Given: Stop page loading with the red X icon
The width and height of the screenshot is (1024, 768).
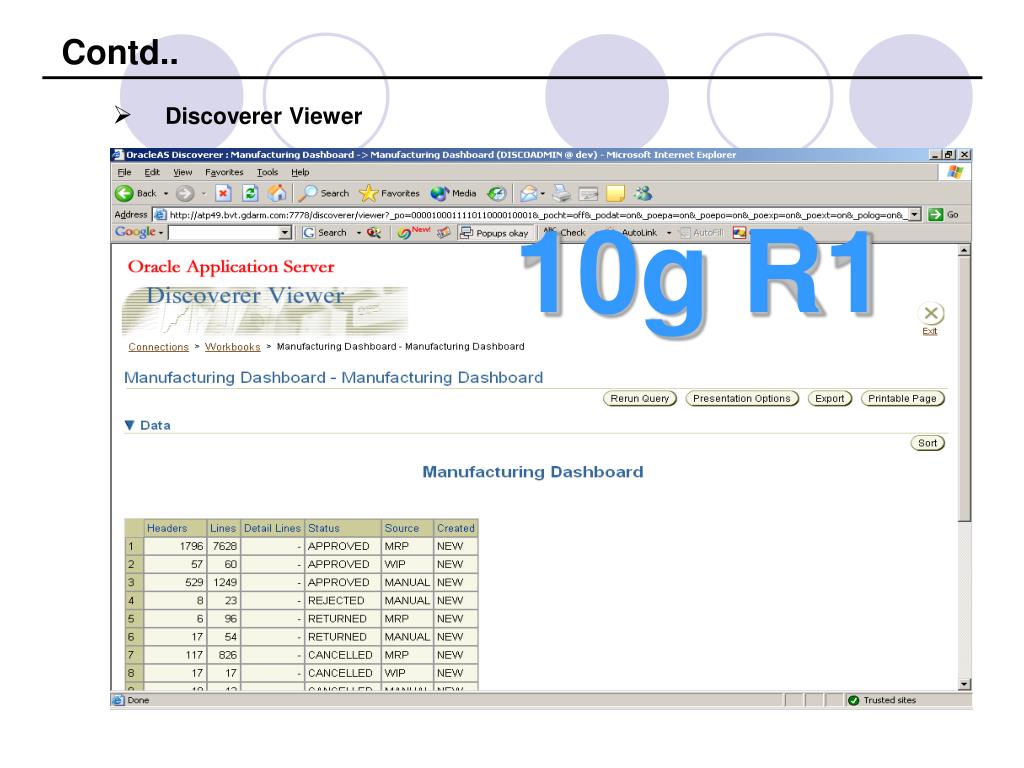Looking at the screenshot, I should tap(223, 193).
